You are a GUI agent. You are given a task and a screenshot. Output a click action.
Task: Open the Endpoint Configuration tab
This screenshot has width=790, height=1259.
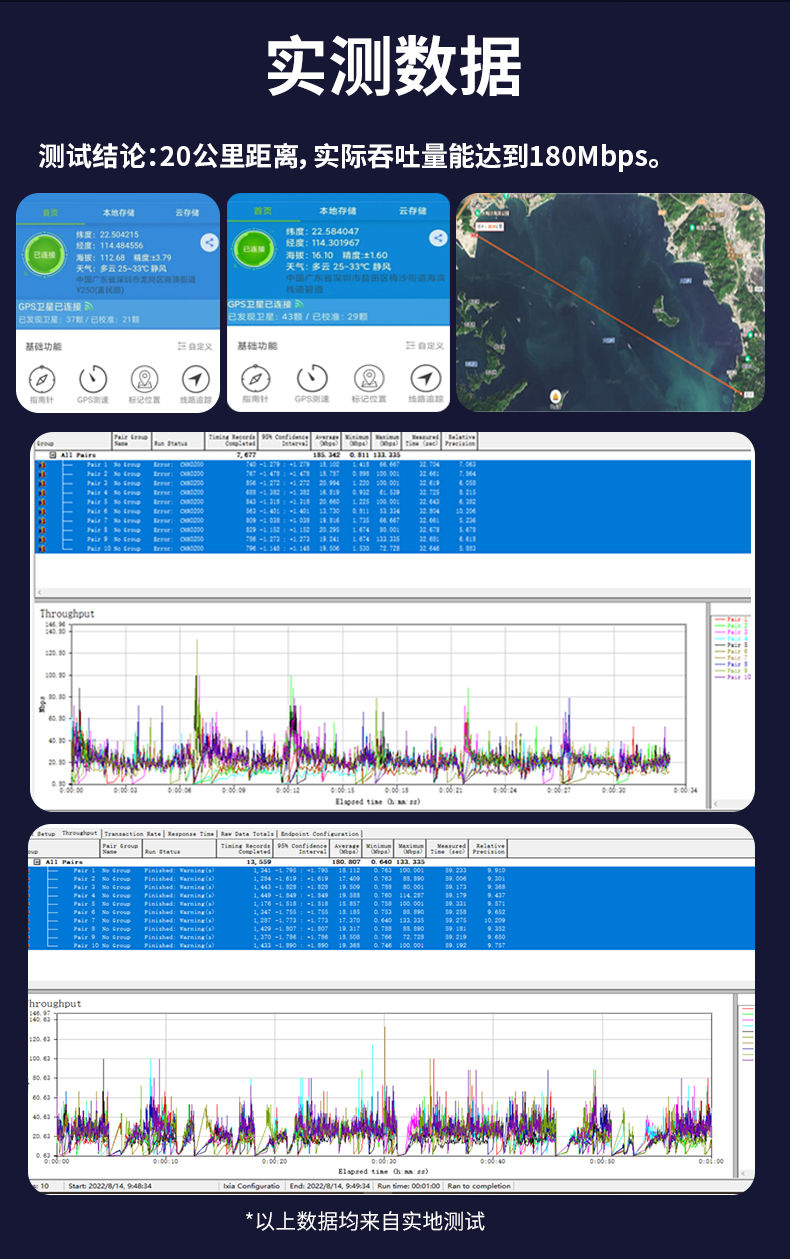pos(318,833)
